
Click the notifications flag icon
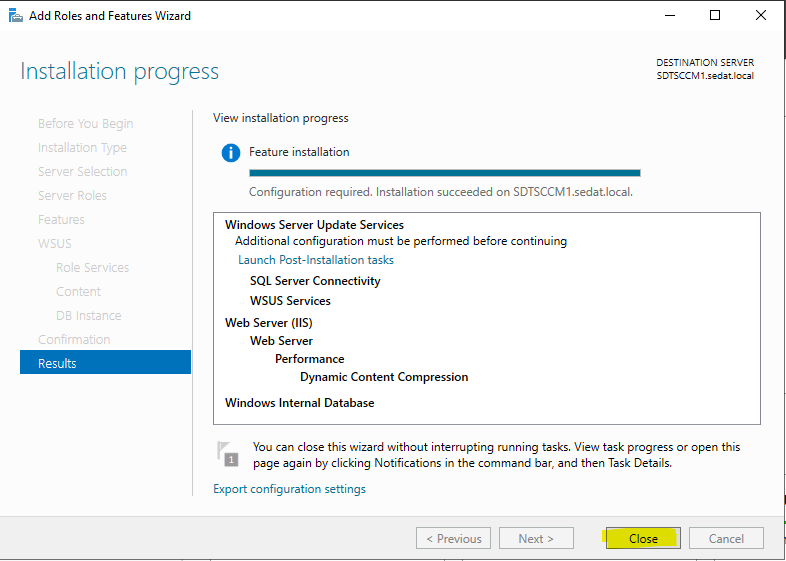click(227, 454)
